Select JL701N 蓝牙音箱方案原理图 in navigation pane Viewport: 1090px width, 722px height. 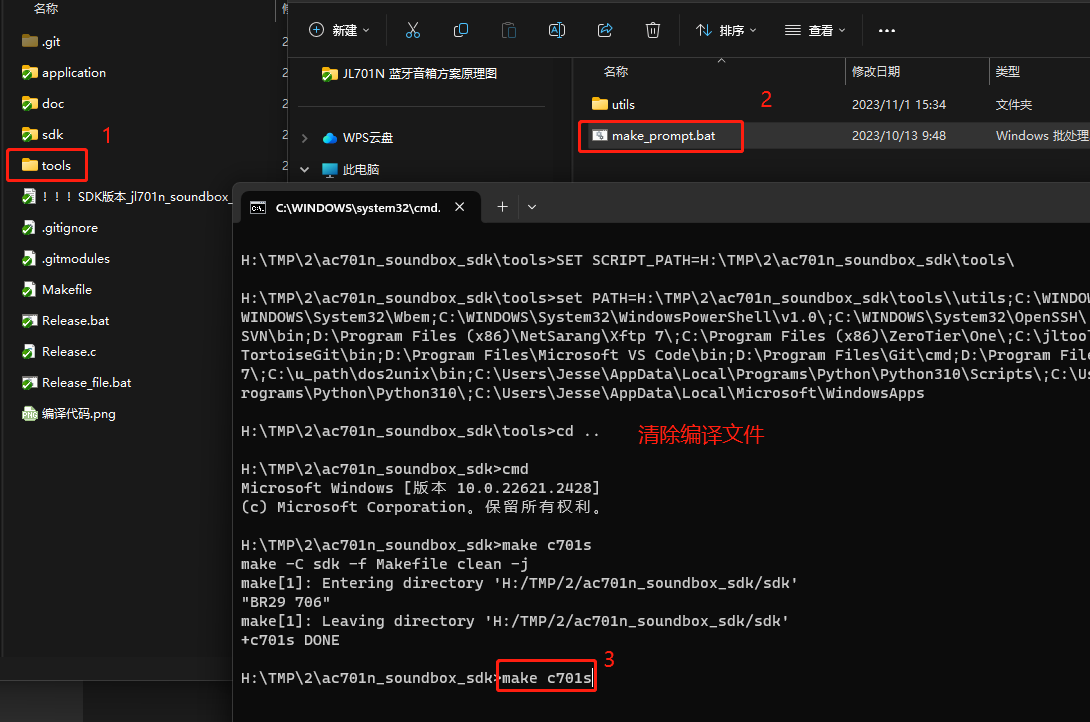point(409,74)
